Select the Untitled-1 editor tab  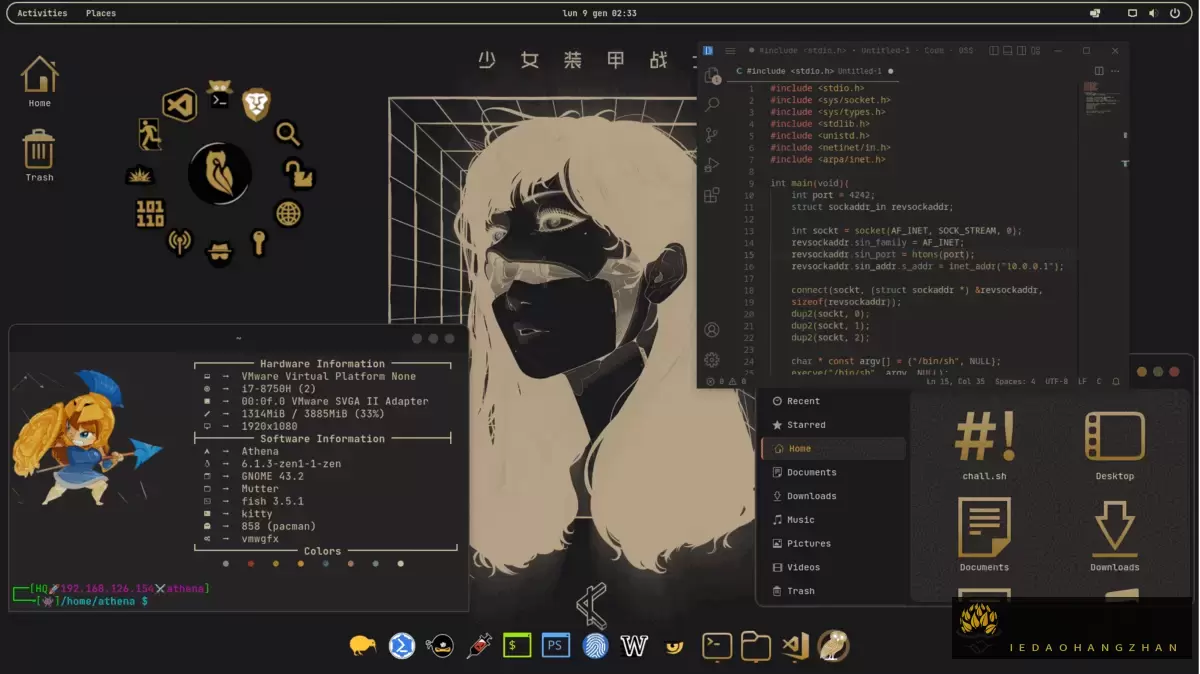pyautogui.click(x=814, y=71)
